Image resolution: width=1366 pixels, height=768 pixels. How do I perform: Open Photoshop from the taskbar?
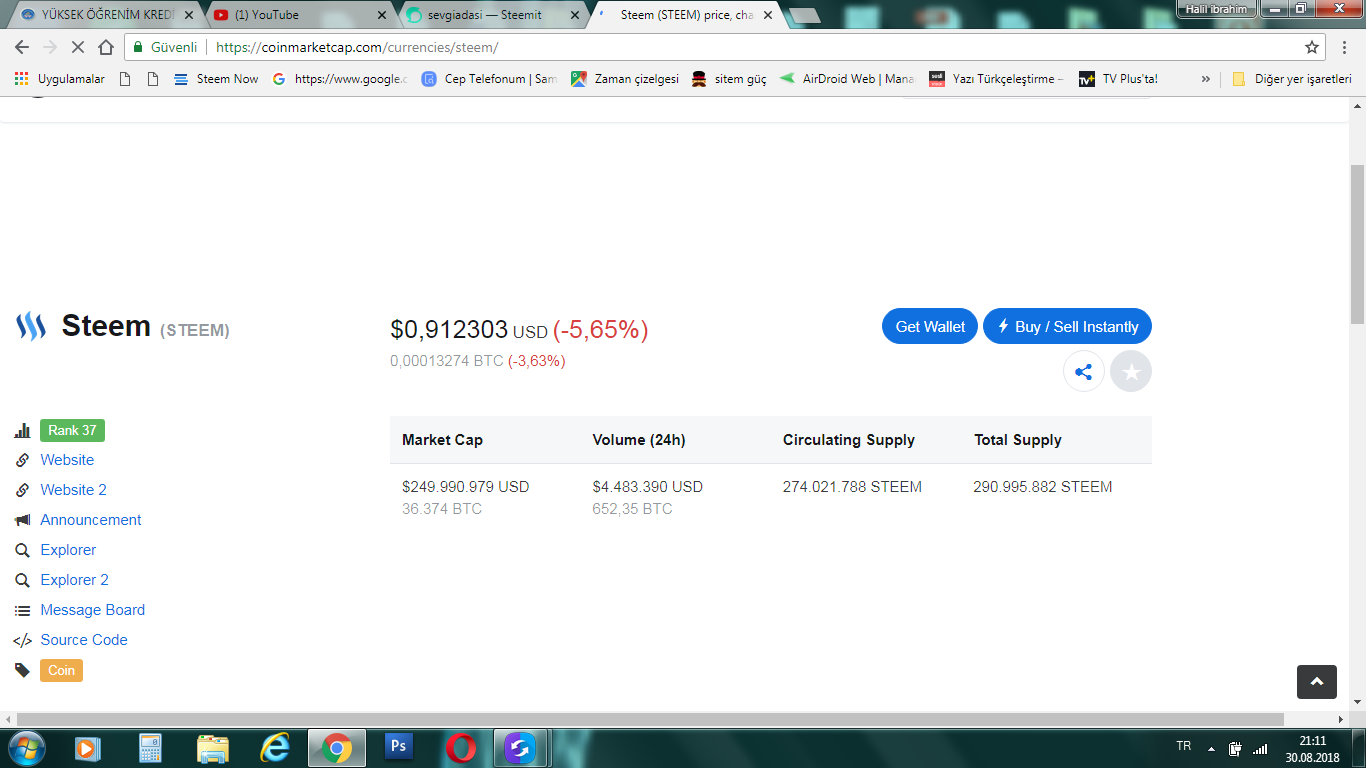[x=398, y=747]
